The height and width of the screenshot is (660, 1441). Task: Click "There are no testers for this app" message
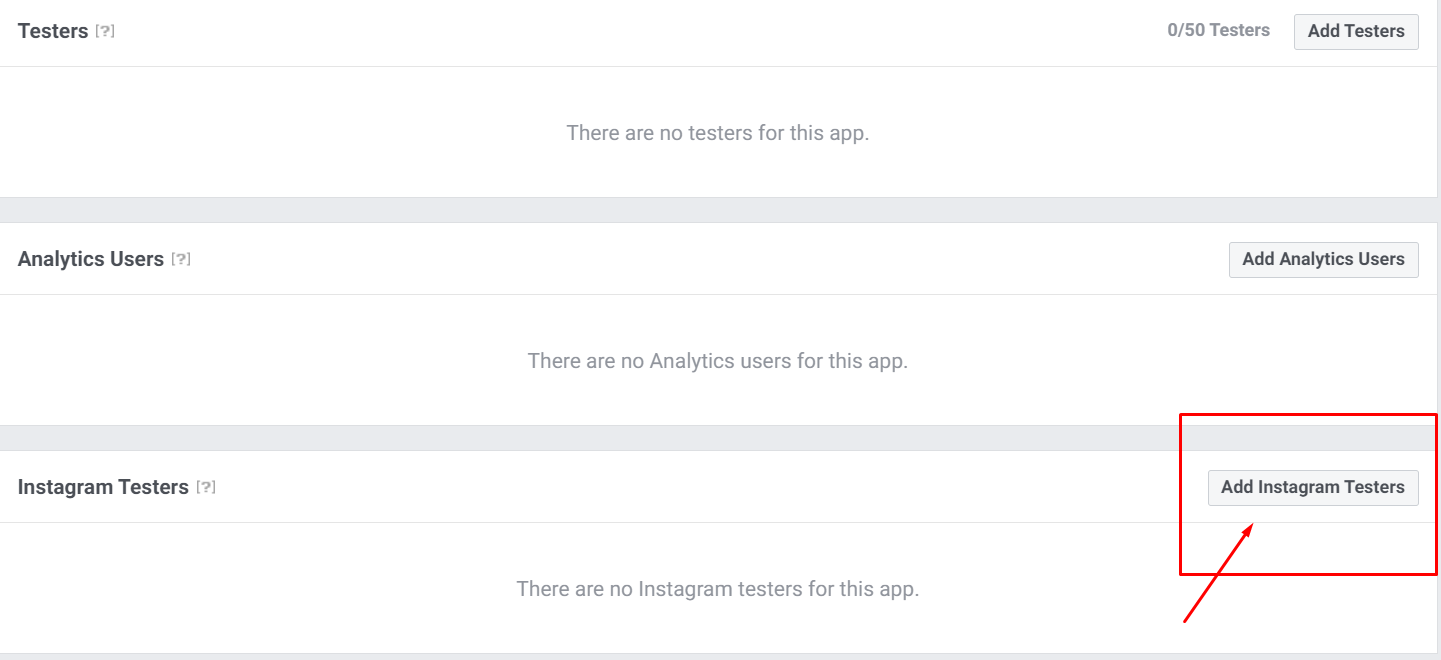coord(717,132)
